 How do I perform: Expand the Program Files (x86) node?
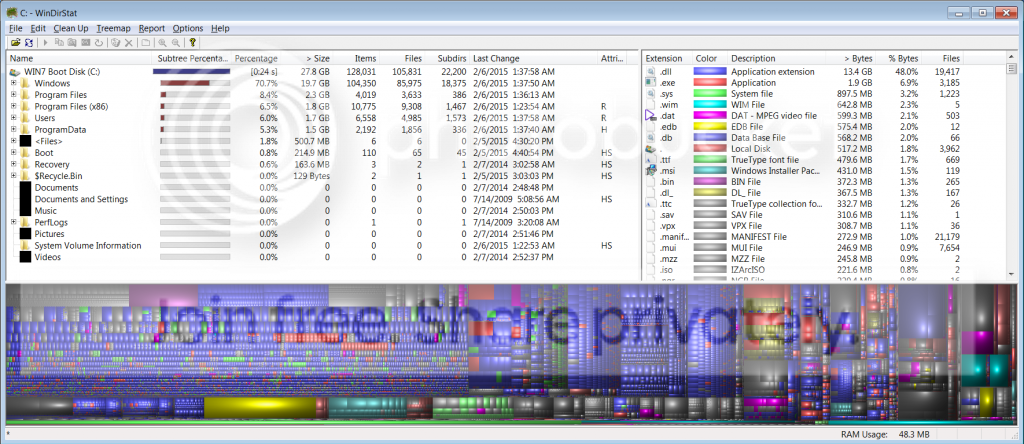(x=13, y=106)
